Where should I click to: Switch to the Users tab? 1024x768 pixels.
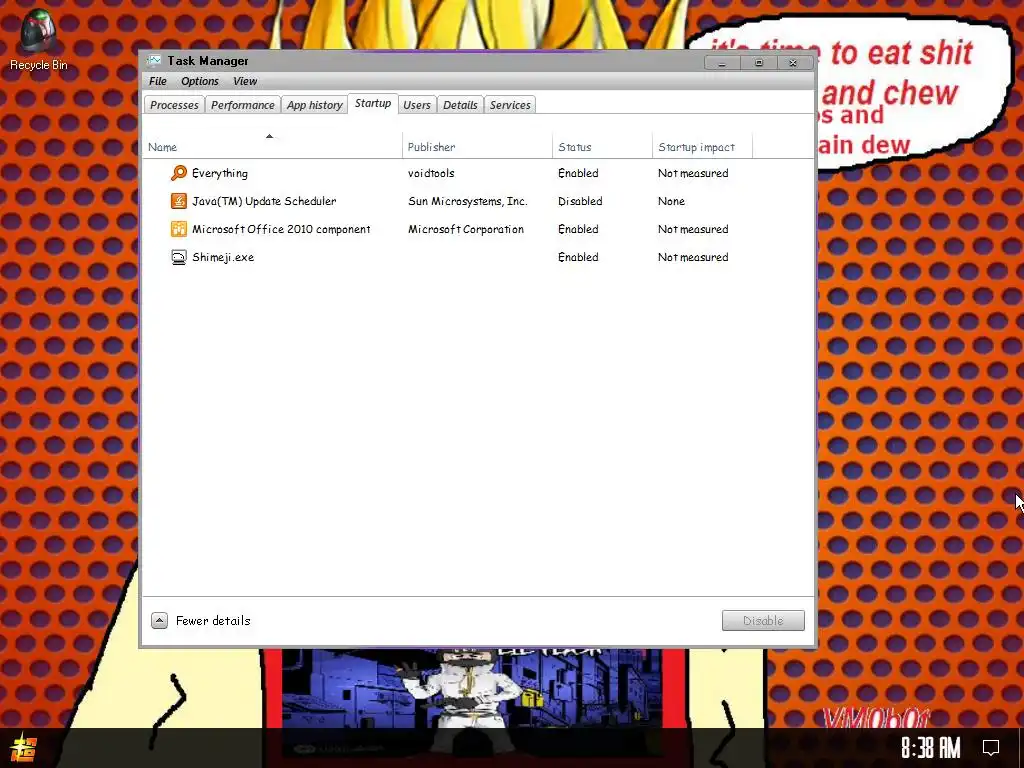(x=417, y=105)
